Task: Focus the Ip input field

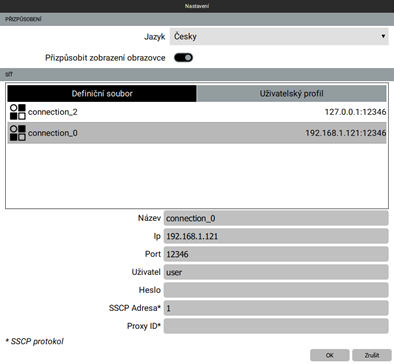Action: click(276, 236)
